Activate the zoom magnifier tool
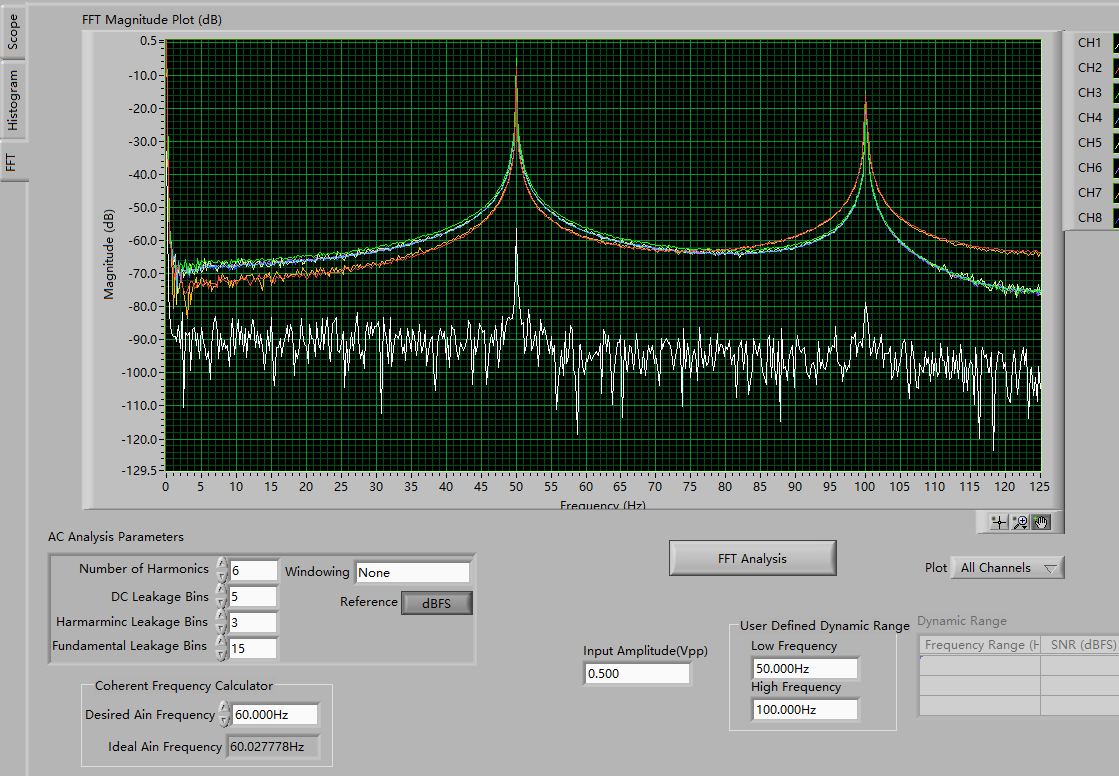 coord(1020,522)
